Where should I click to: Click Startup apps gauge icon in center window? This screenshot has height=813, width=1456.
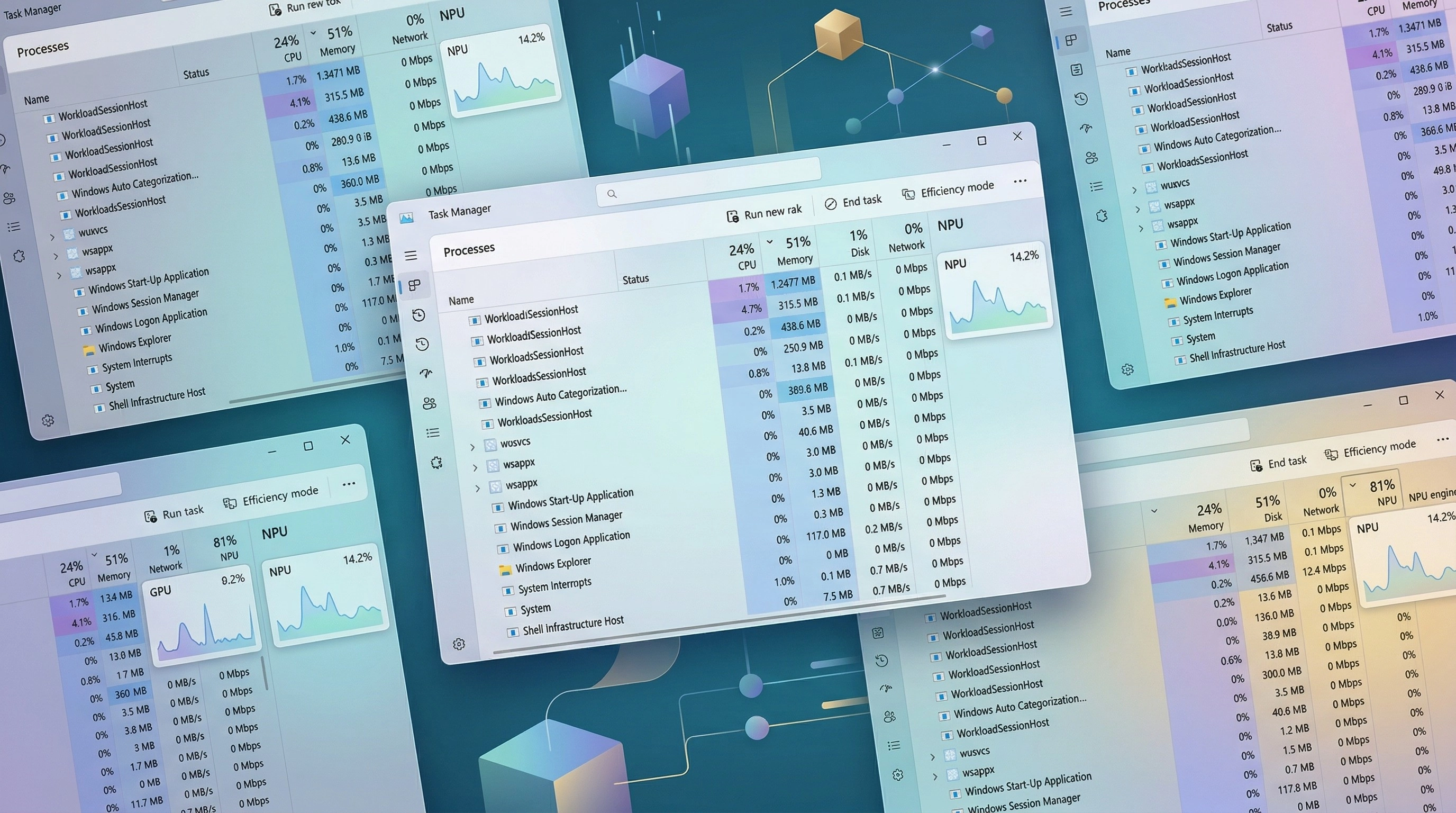click(425, 373)
